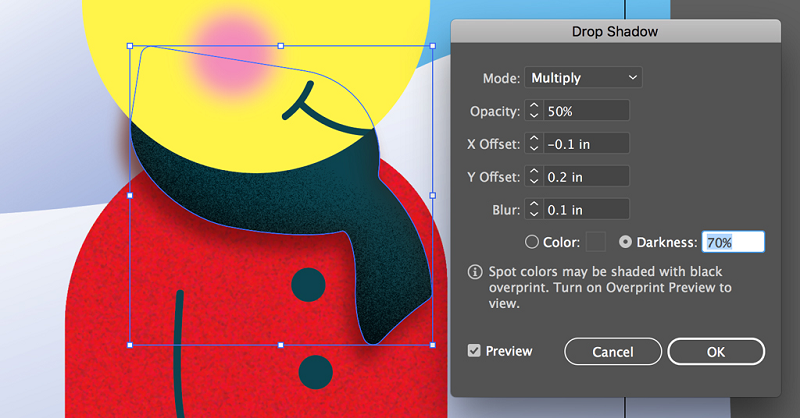Click the Drop Shadow dialog title bar

click(x=614, y=32)
